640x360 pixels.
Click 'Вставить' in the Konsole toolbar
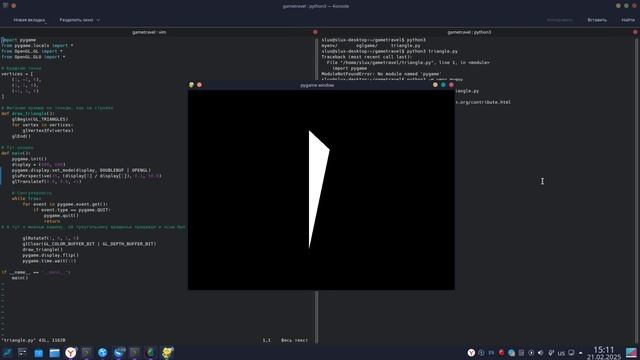click(597, 20)
